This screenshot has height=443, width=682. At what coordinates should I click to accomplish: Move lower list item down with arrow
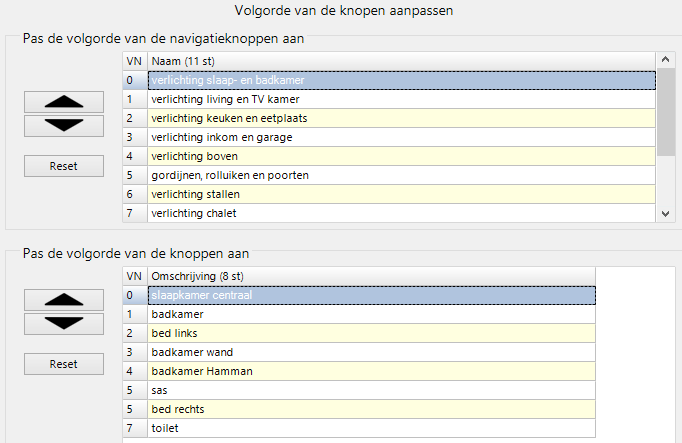tap(64, 324)
